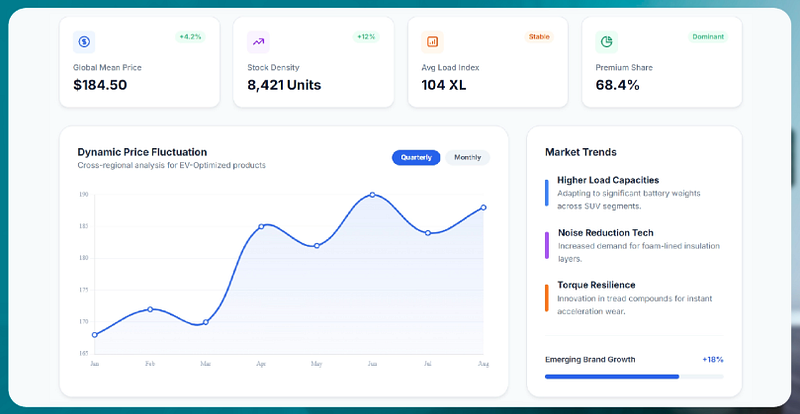Click the Emerging Brand Growth progress bar

point(634,376)
